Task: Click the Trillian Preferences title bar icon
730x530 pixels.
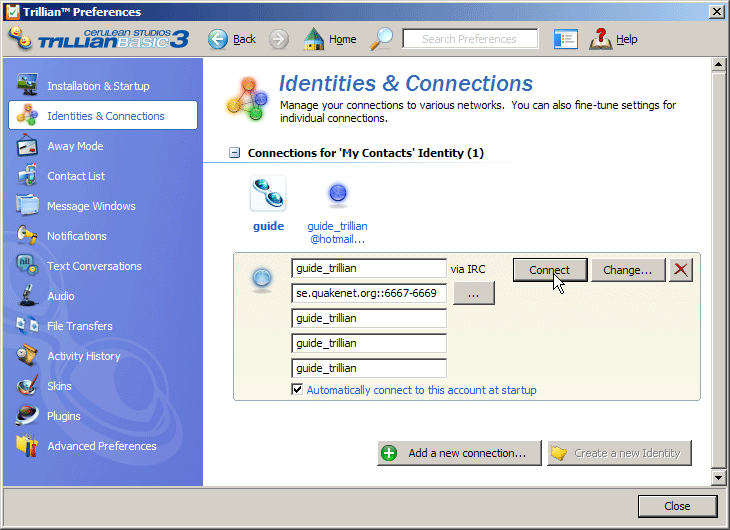Action: point(13,12)
